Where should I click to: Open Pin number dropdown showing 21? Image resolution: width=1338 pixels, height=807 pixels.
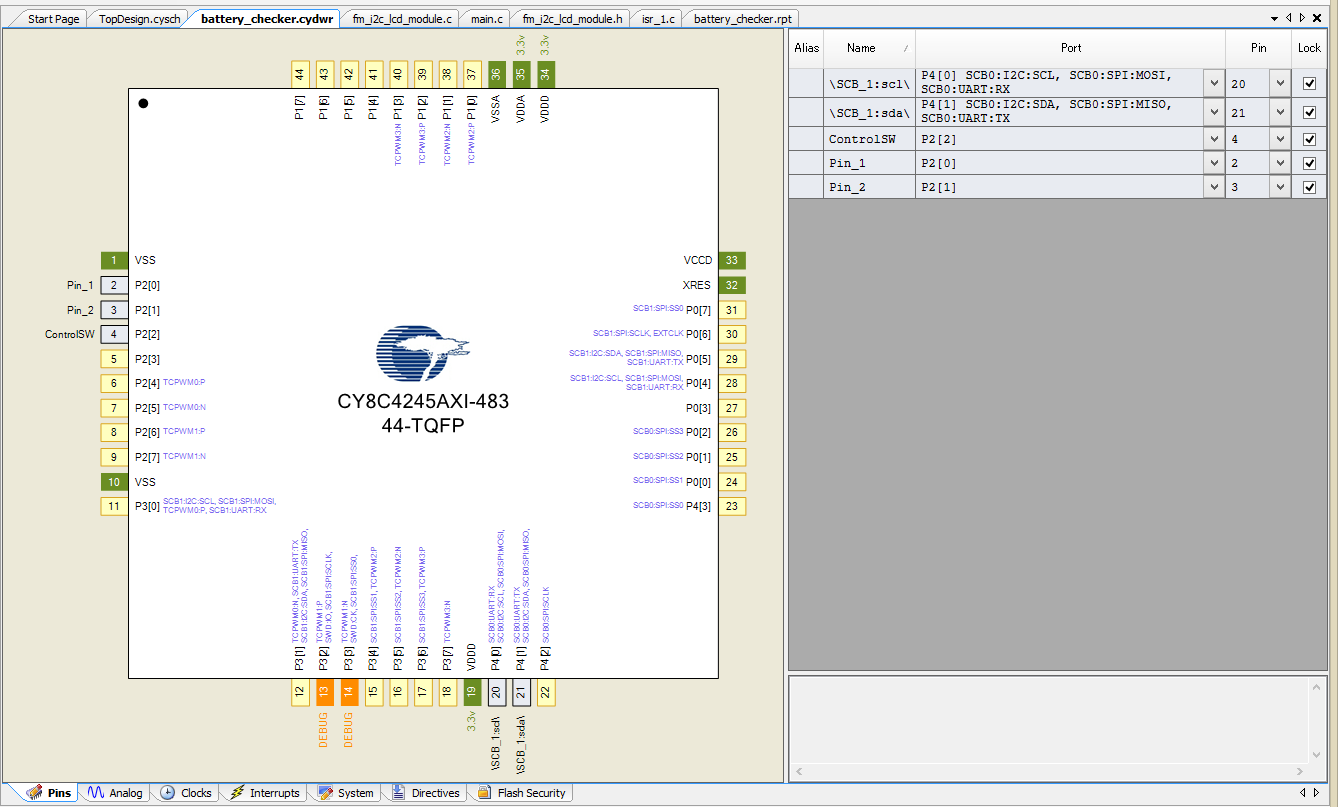(x=1280, y=112)
